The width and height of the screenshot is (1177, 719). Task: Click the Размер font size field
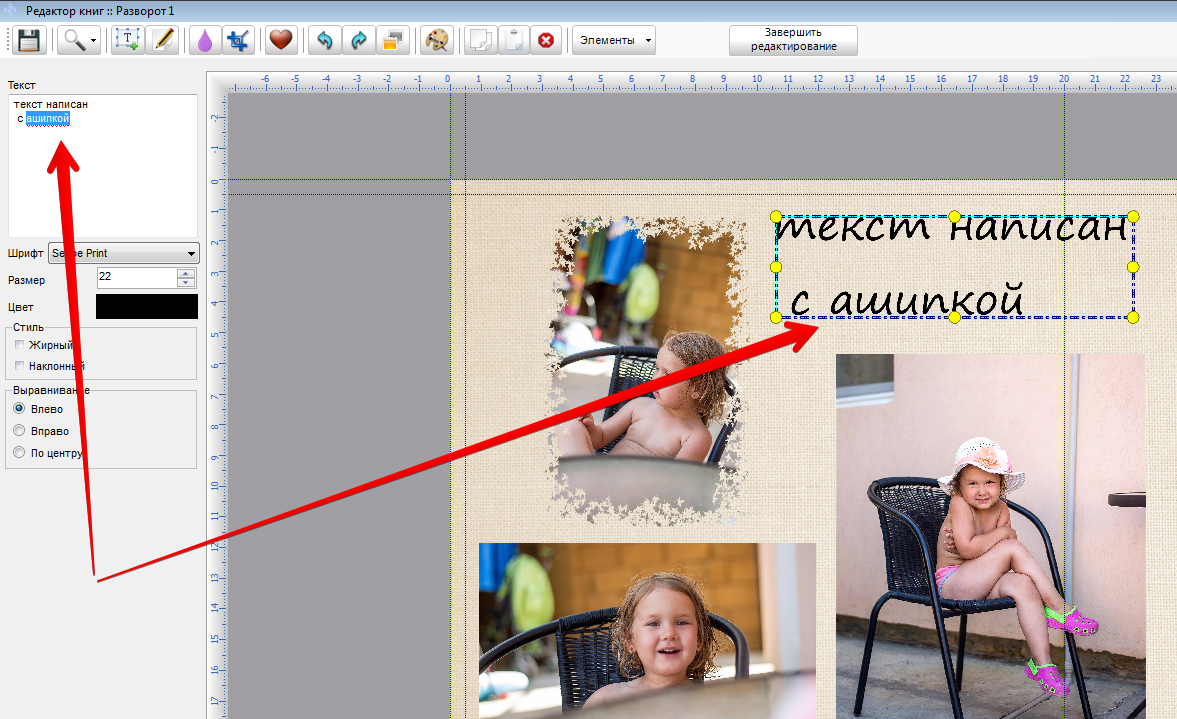137,278
